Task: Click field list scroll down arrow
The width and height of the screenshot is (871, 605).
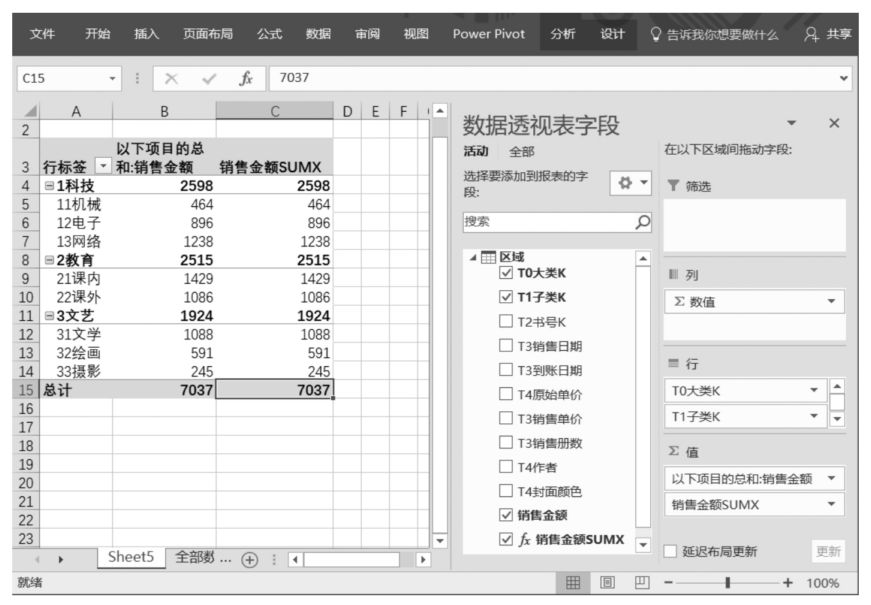Action: click(x=643, y=545)
